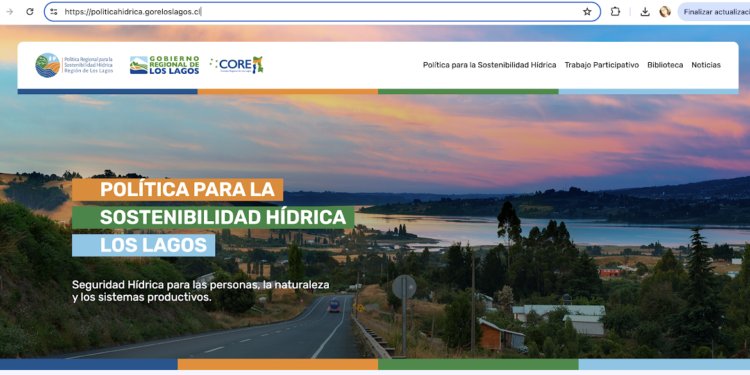Focus the address bar with politicahidrica.goreloslagos.cl
The width and height of the screenshot is (750, 375).
point(322,12)
